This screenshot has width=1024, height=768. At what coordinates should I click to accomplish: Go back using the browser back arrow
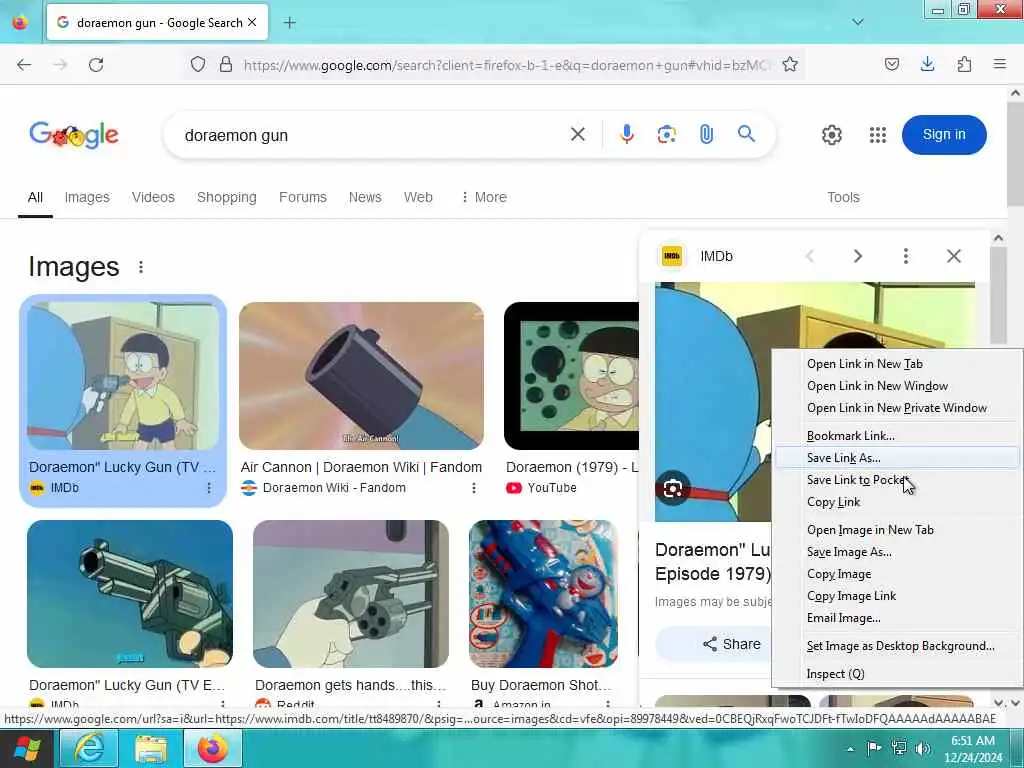click(x=24, y=65)
